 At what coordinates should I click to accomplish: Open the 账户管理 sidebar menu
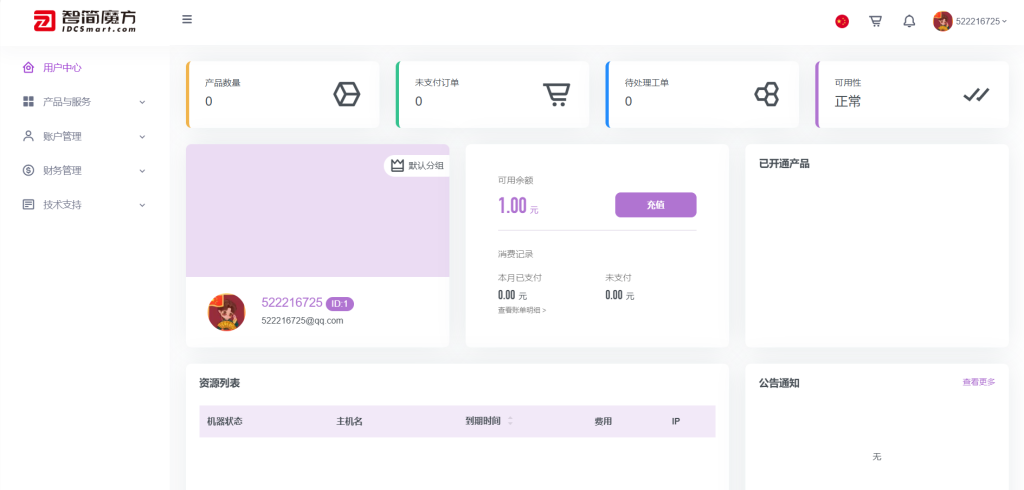(84, 136)
